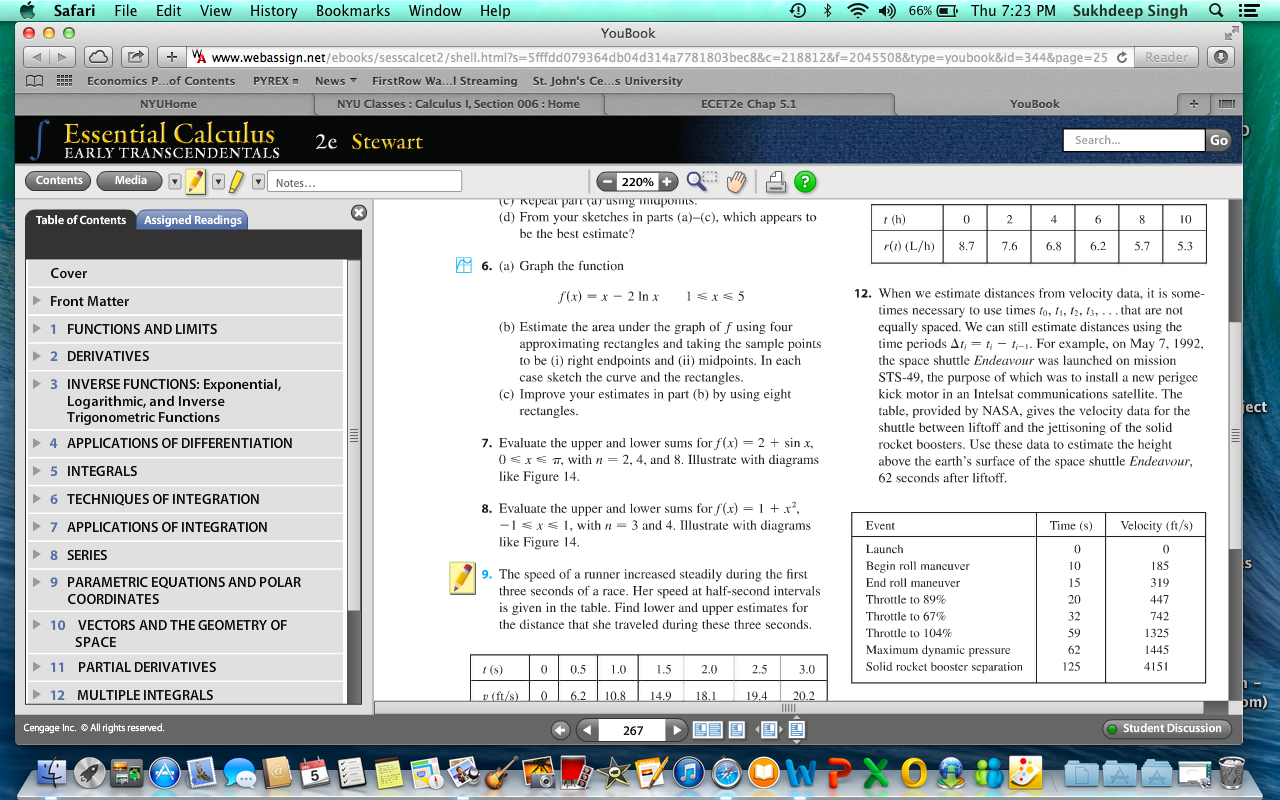Click the Notes input field
Screen dimensions: 1280x800
click(x=366, y=182)
